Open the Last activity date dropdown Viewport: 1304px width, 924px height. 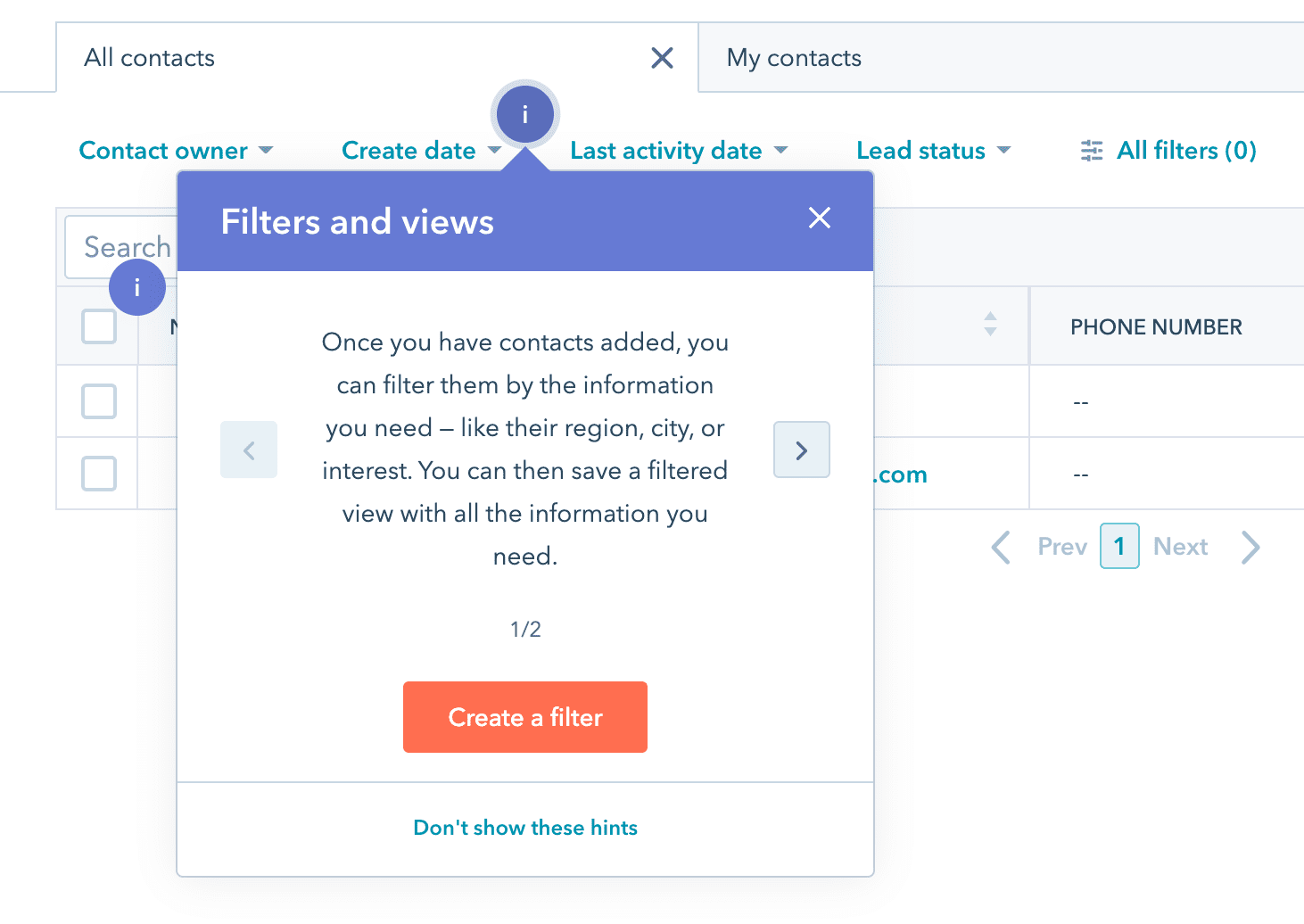click(678, 150)
